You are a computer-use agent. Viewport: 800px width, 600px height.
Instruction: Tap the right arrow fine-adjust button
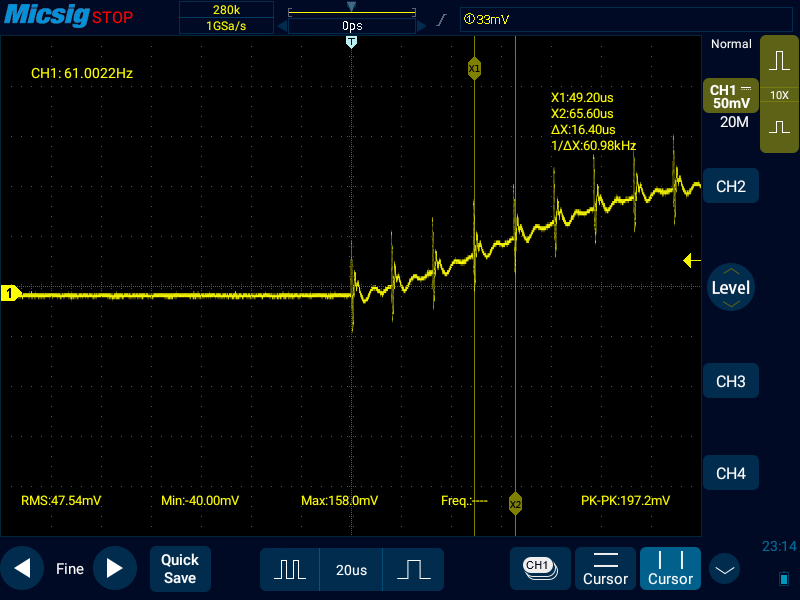coord(115,569)
